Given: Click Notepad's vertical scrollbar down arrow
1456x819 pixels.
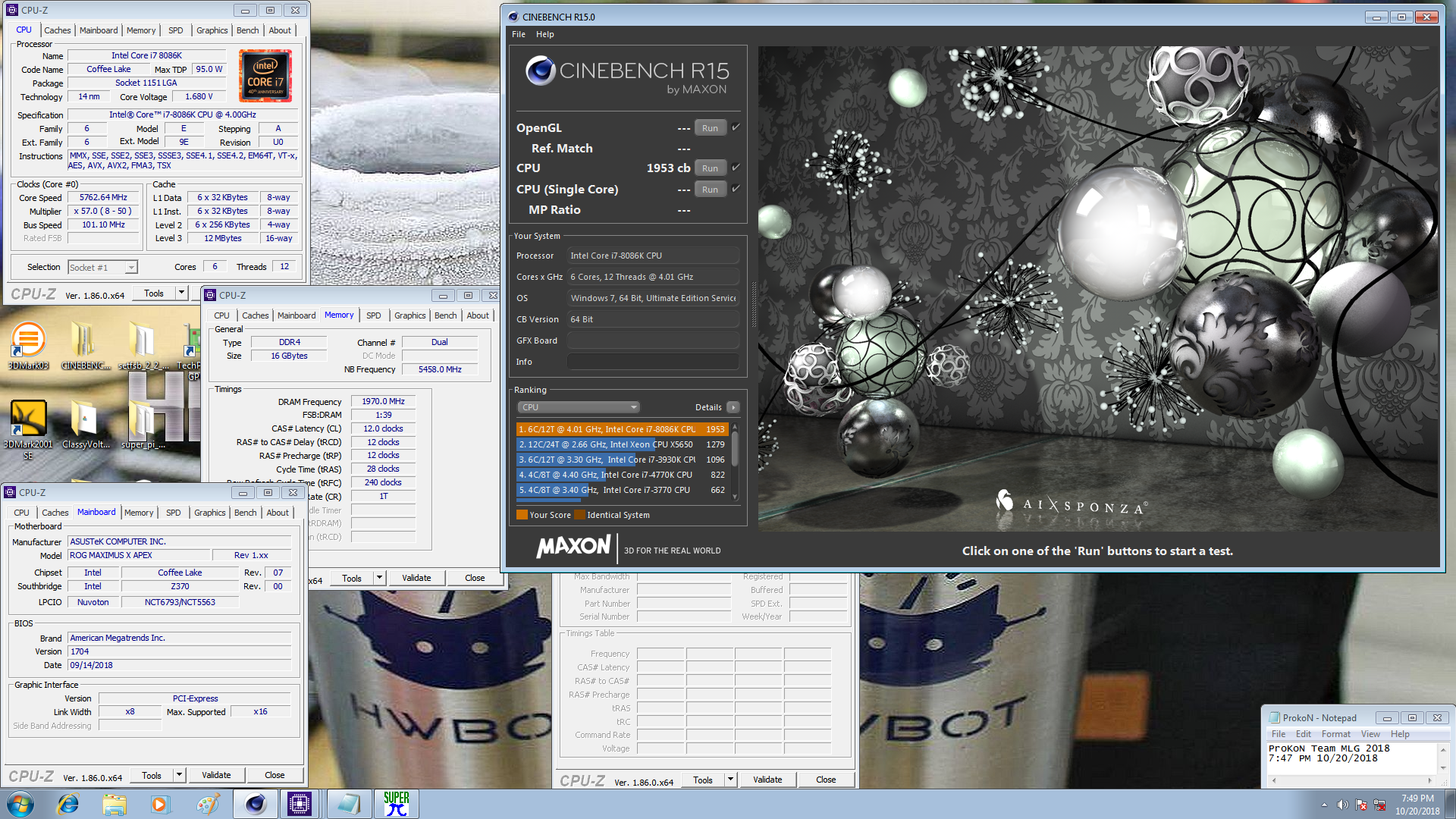Looking at the screenshot, I should tap(1442, 768).
